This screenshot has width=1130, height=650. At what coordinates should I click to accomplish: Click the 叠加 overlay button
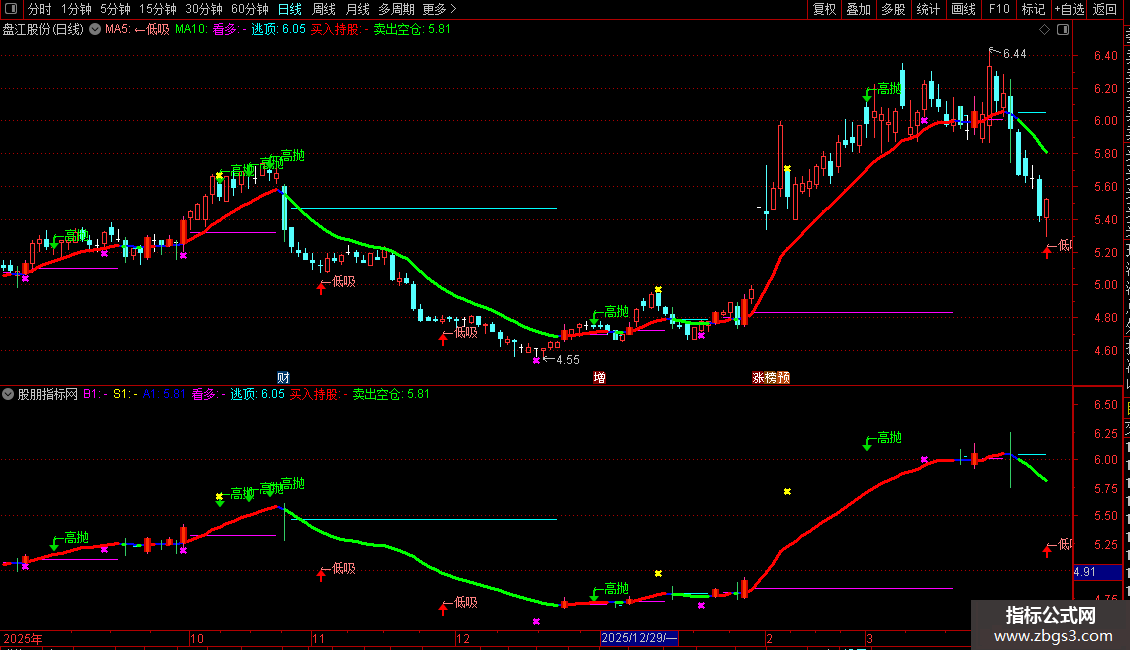(x=858, y=9)
